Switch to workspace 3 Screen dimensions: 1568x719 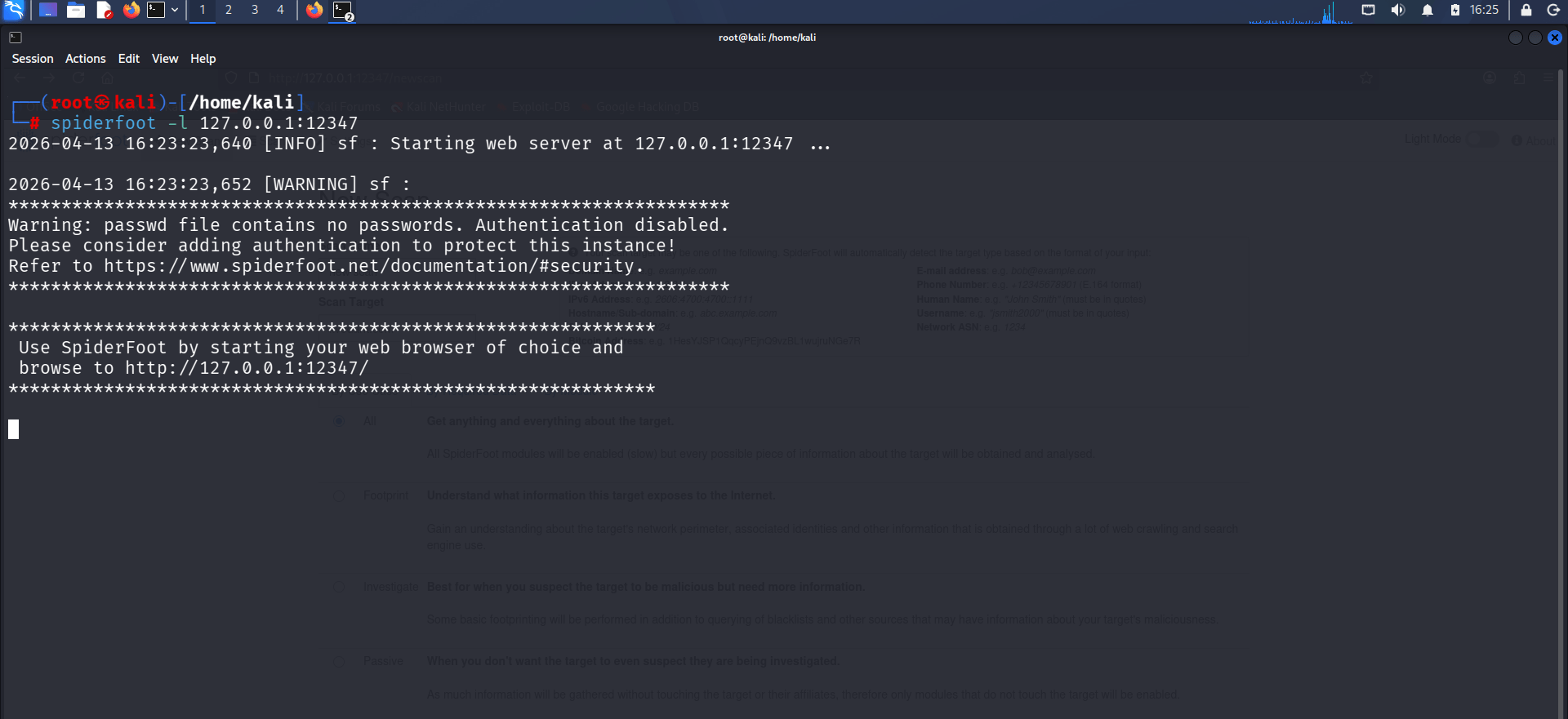click(255, 10)
